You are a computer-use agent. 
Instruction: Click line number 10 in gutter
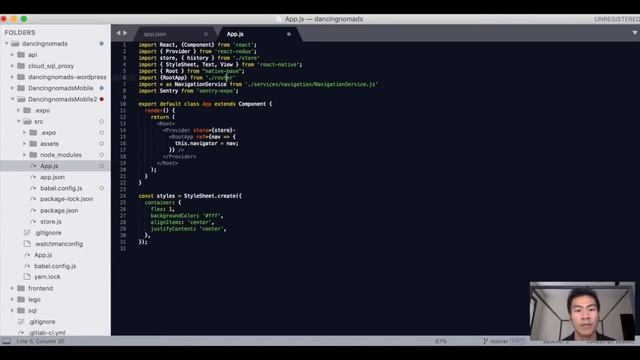pyautogui.click(x=123, y=104)
